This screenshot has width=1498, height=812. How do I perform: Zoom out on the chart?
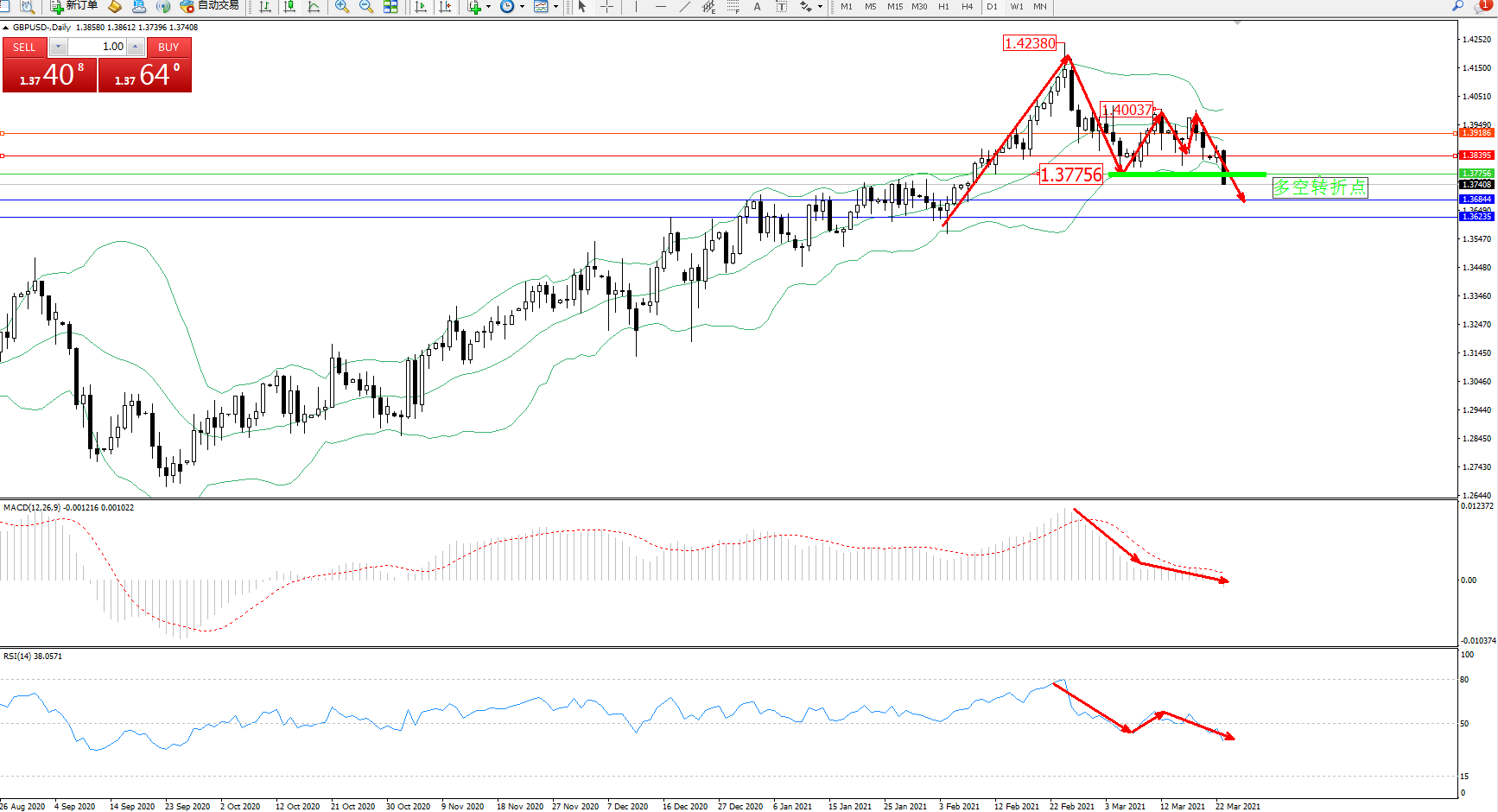point(366,7)
